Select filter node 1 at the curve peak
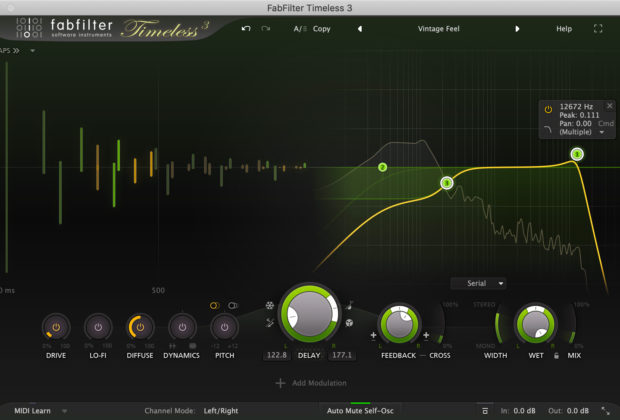 (577, 154)
